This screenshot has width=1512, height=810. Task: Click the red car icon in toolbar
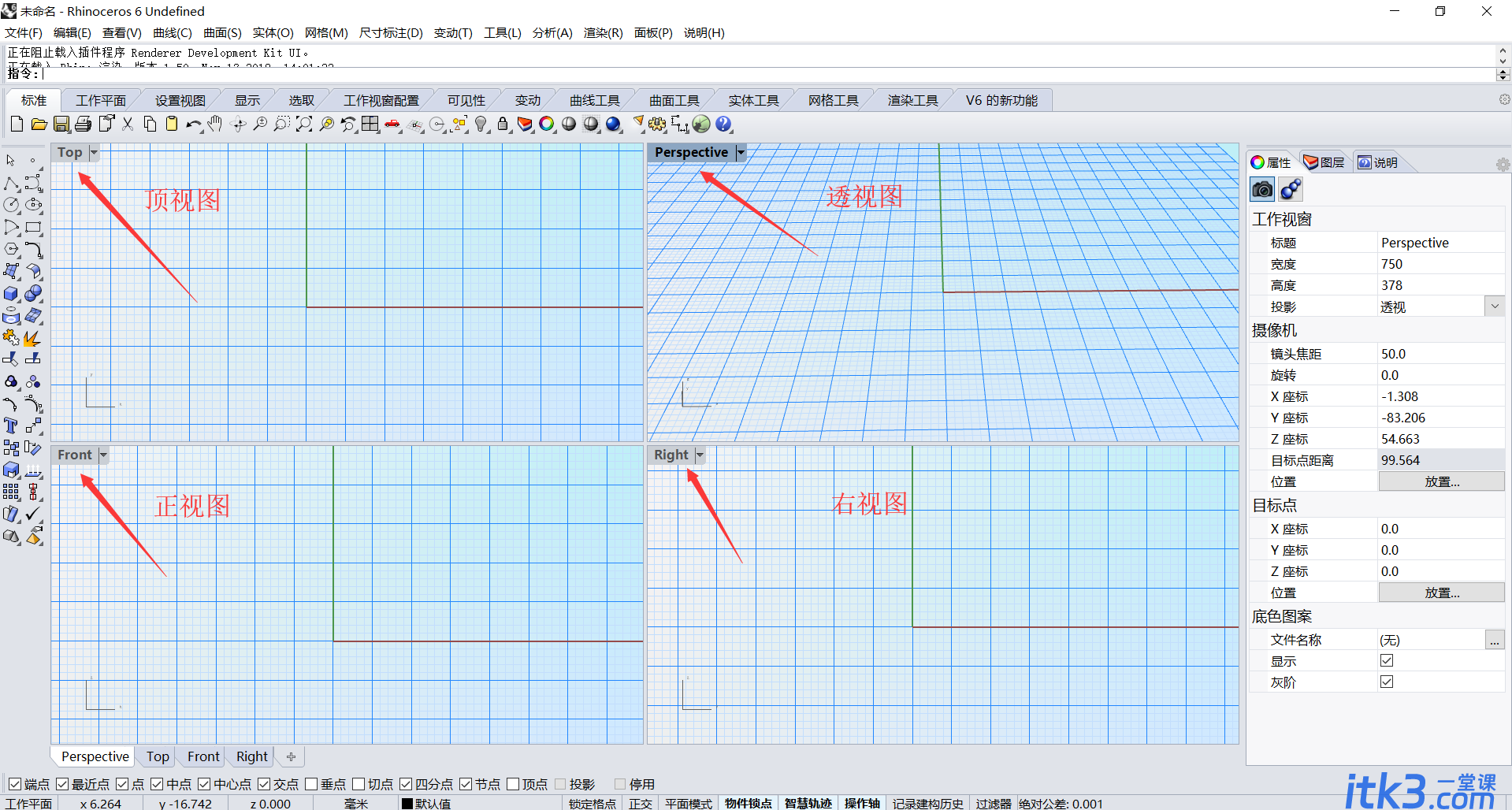pos(392,124)
